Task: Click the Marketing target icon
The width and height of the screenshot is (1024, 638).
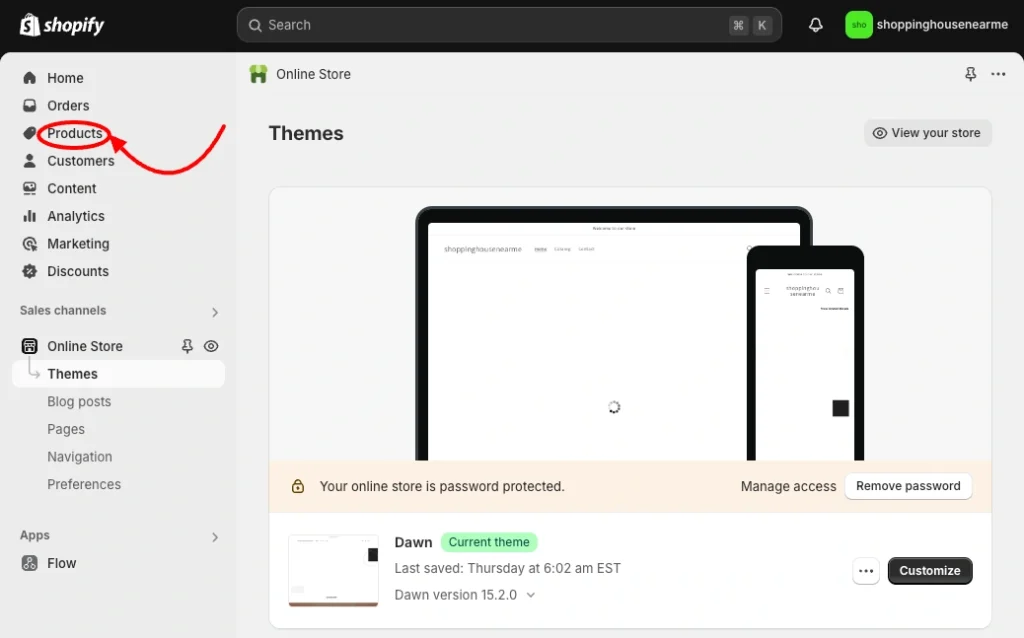Action: point(29,244)
